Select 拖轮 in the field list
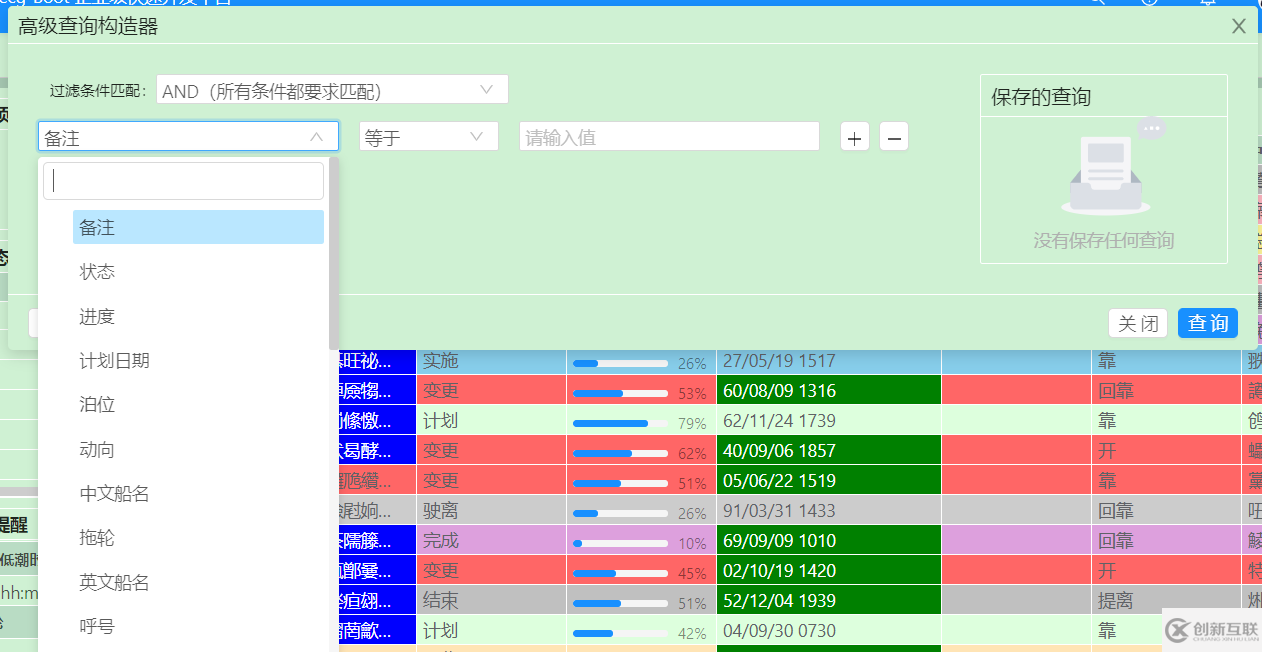Image resolution: width=1262 pixels, height=652 pixels. pyautogui.click(x=198, y=537)
